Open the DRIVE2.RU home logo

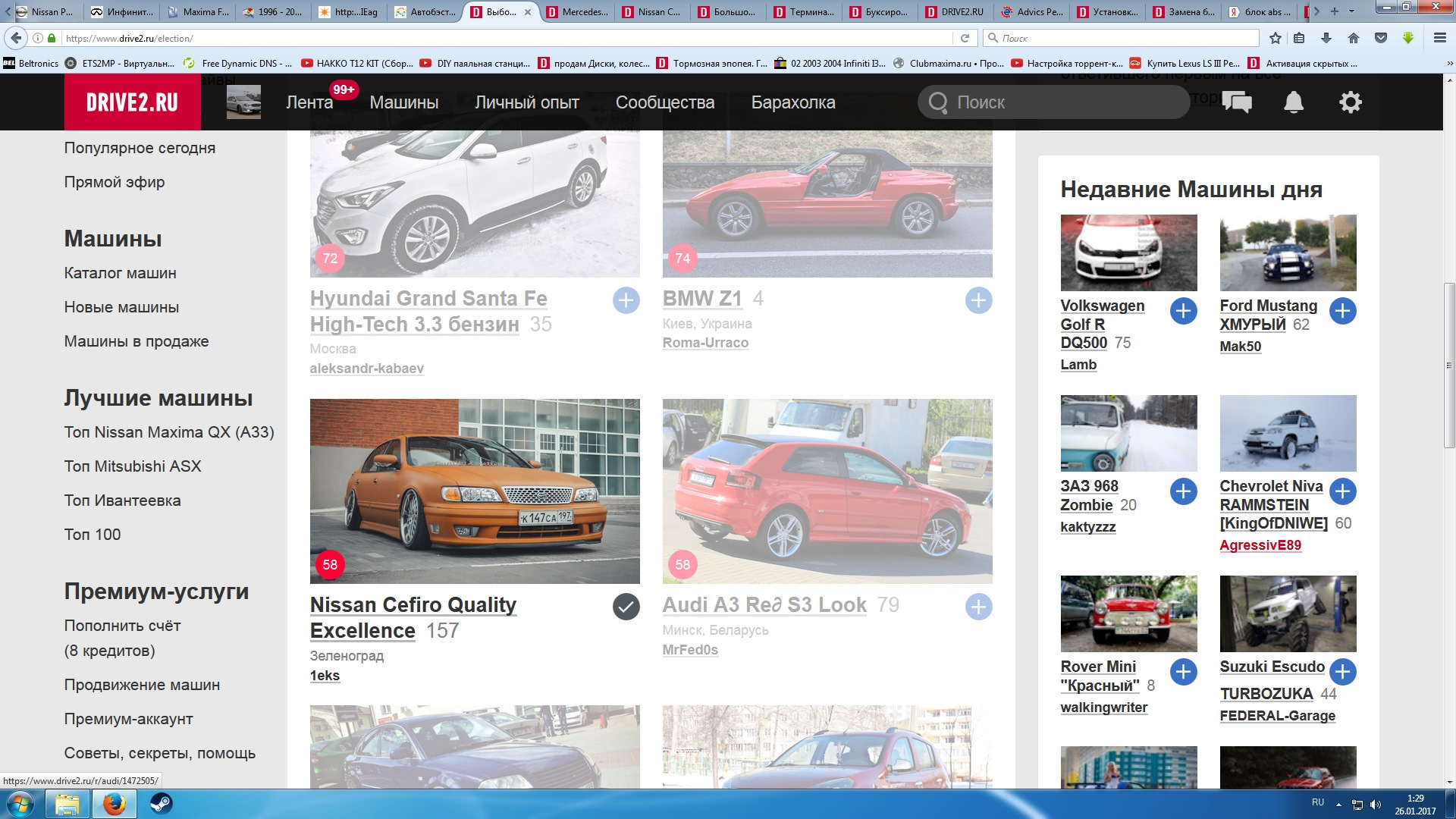(132, 102)
